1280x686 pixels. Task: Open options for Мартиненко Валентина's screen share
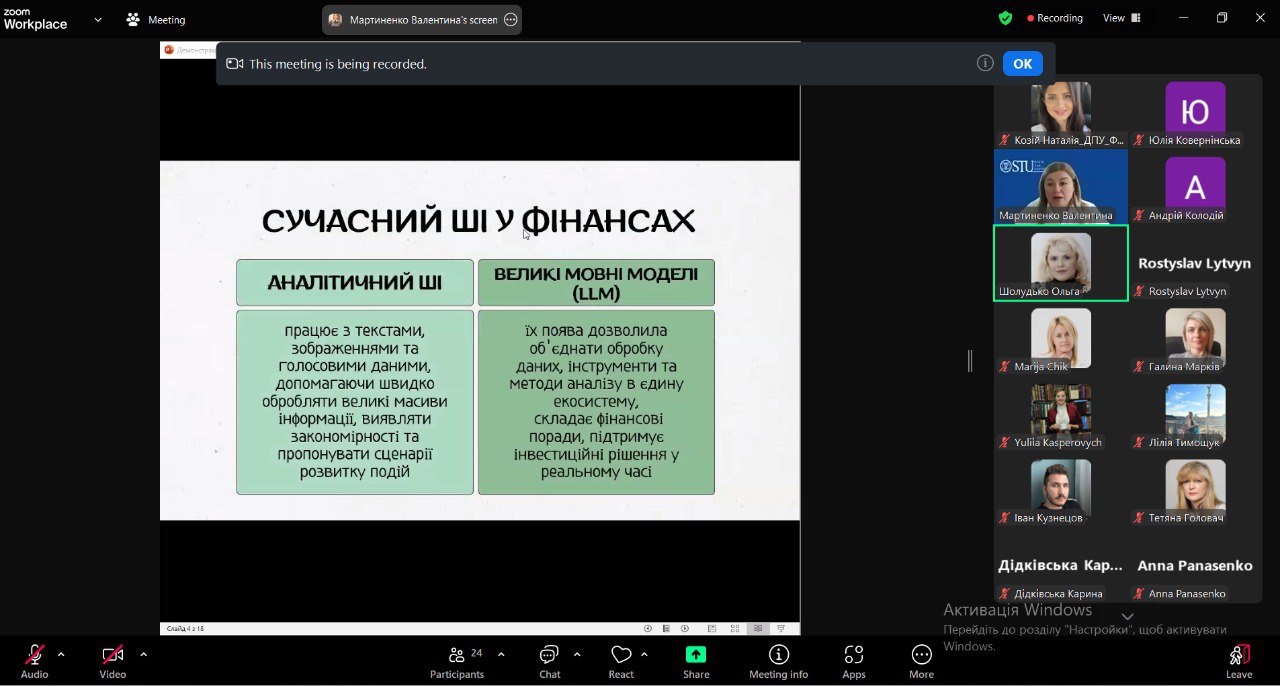(511, 20)
